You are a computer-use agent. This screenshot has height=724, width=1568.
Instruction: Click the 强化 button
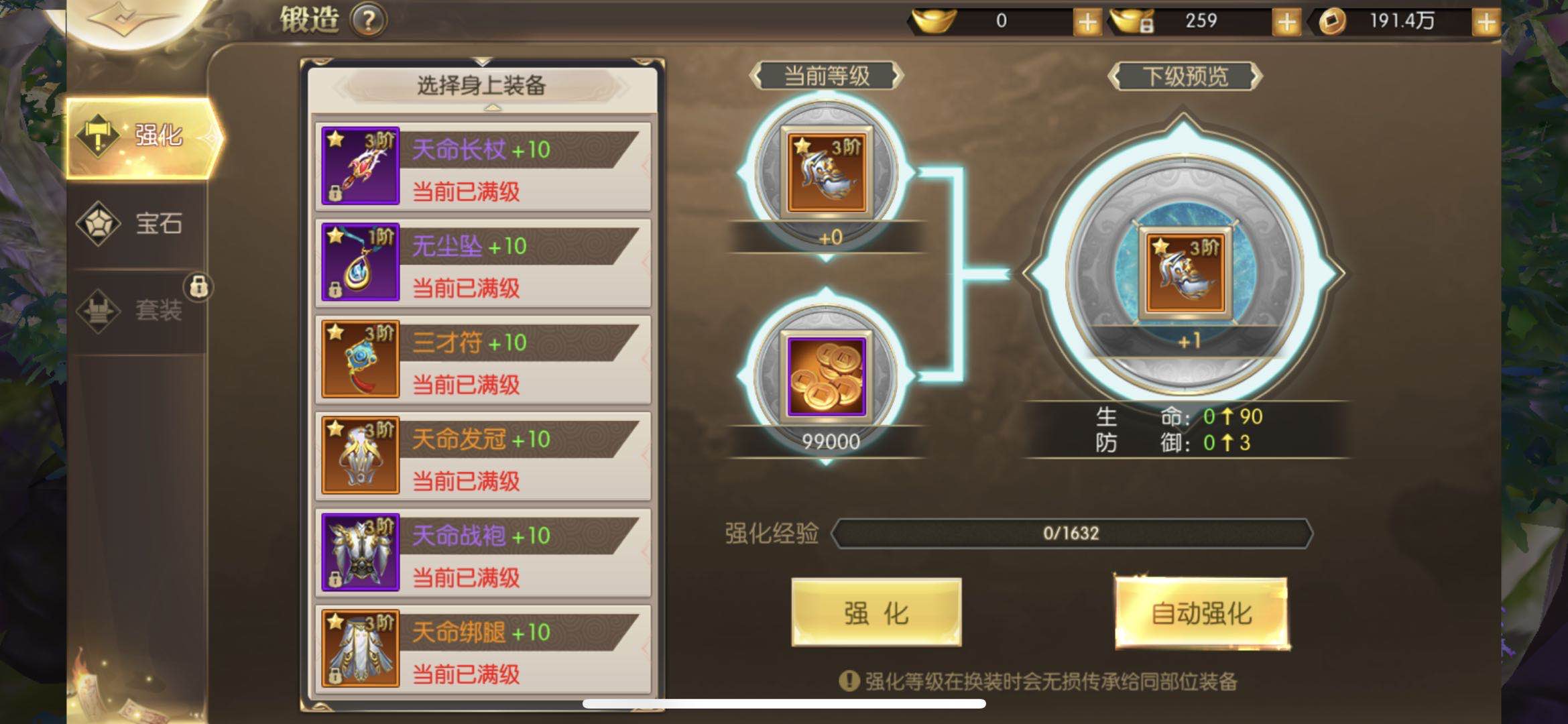[x=876, y=613]
